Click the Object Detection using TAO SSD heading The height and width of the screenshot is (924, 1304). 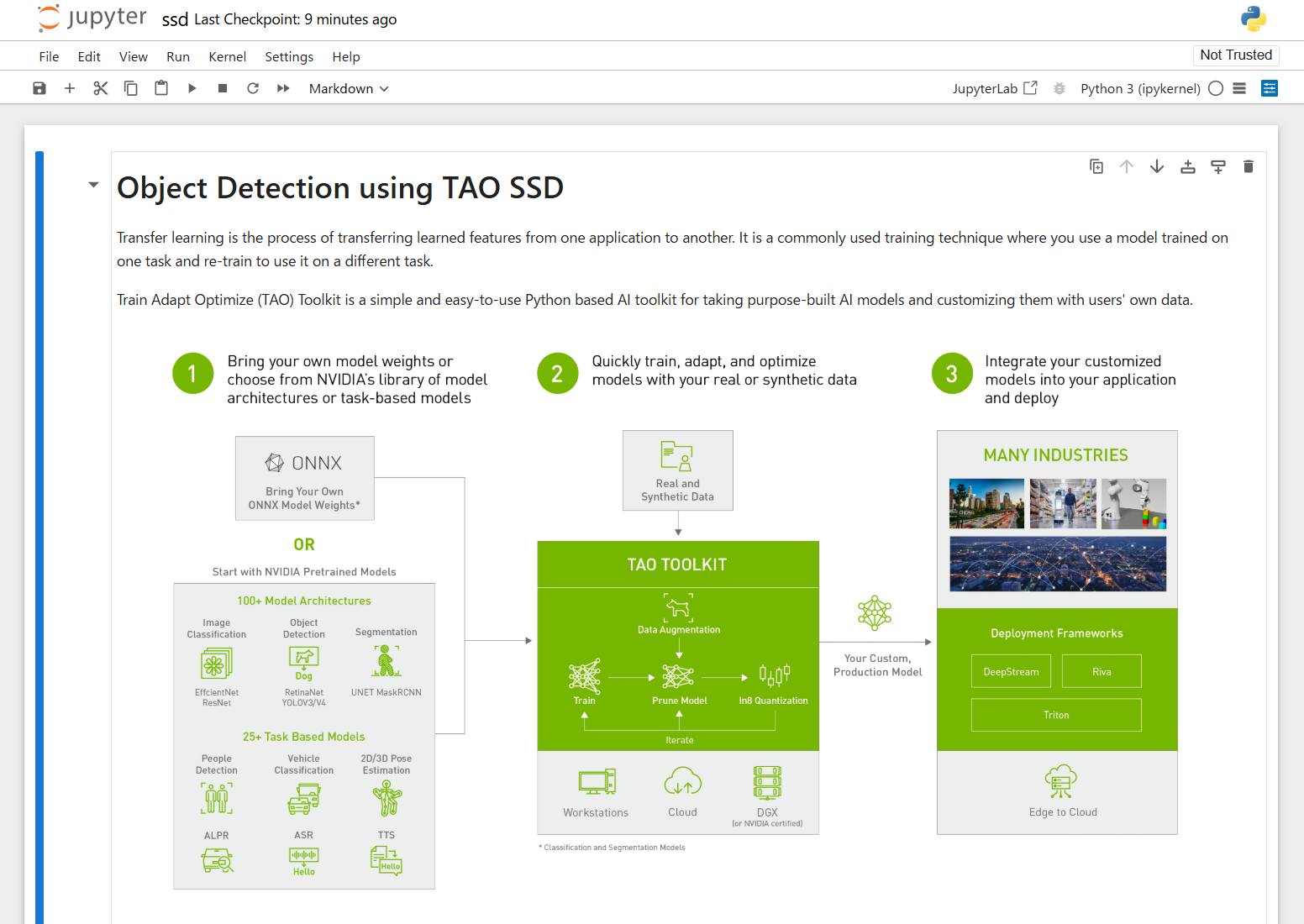click(340, 187)
